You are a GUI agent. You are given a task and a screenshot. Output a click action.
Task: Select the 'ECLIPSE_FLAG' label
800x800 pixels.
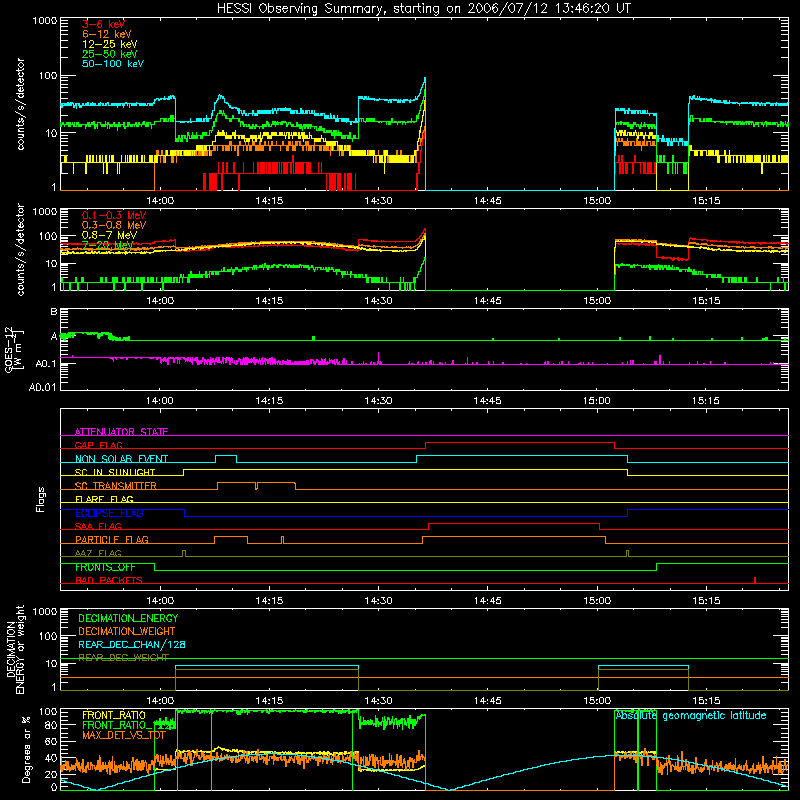[x=109, y=513]
